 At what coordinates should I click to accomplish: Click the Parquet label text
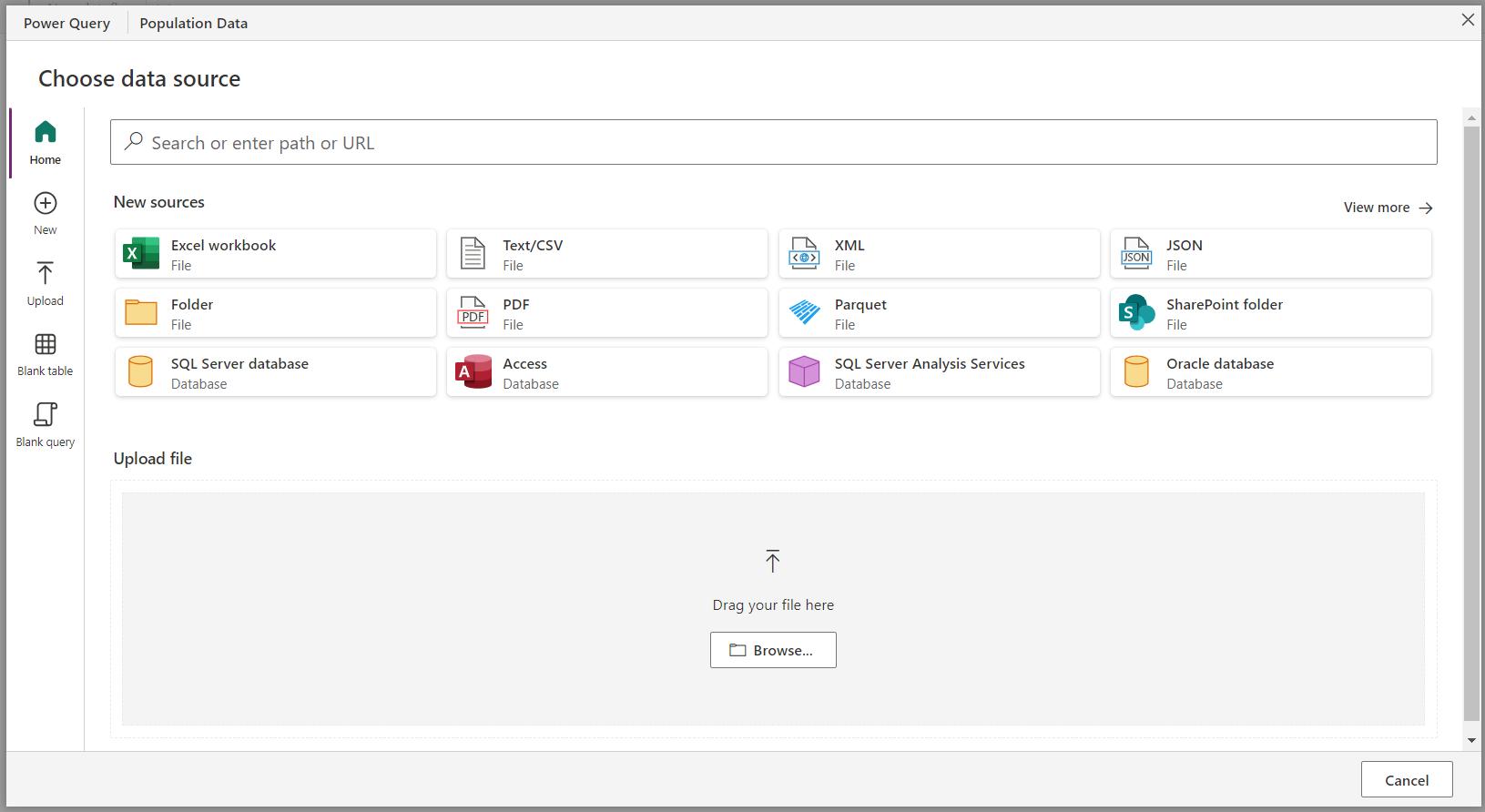860,304
